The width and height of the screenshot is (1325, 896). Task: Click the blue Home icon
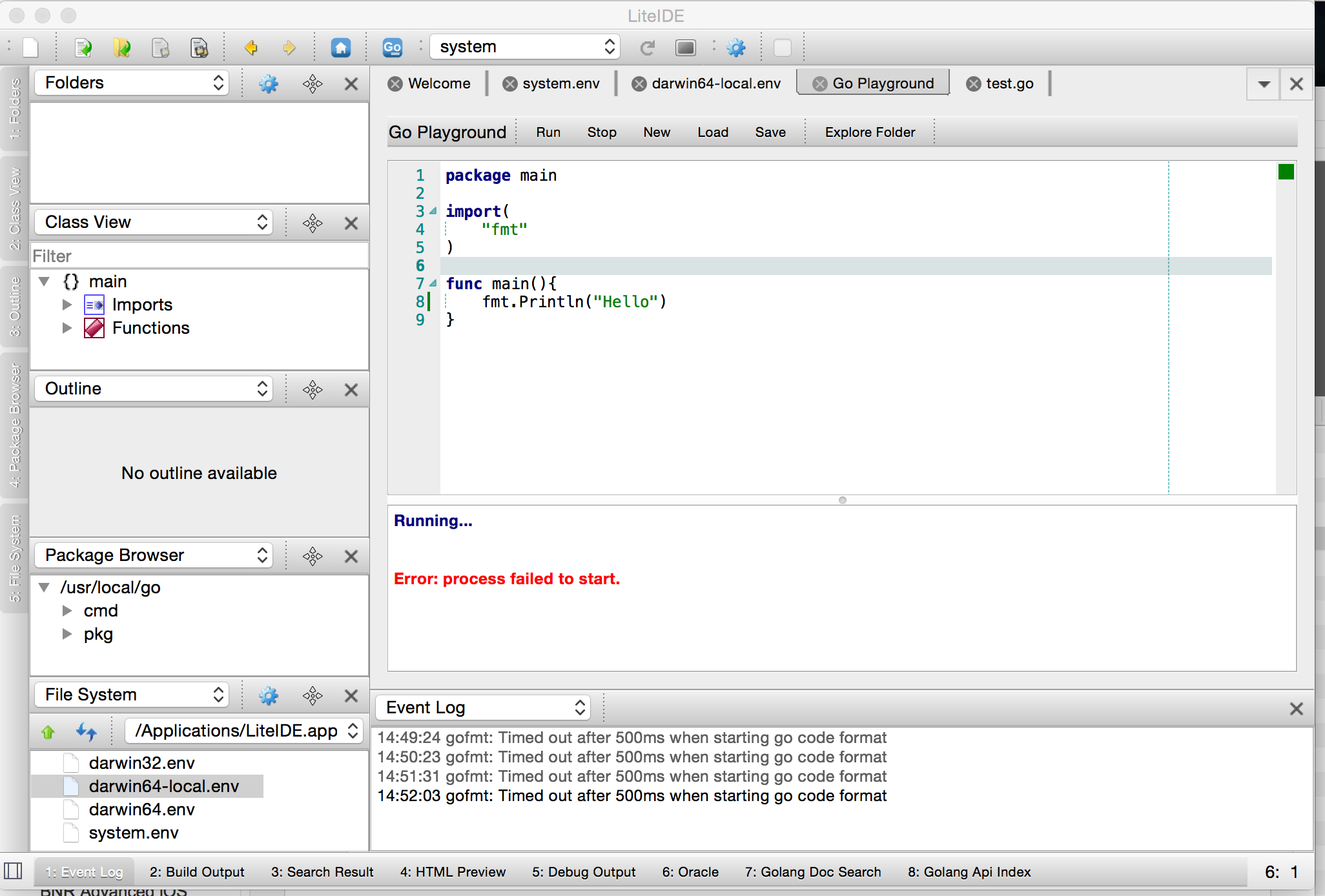pos(340,47)
